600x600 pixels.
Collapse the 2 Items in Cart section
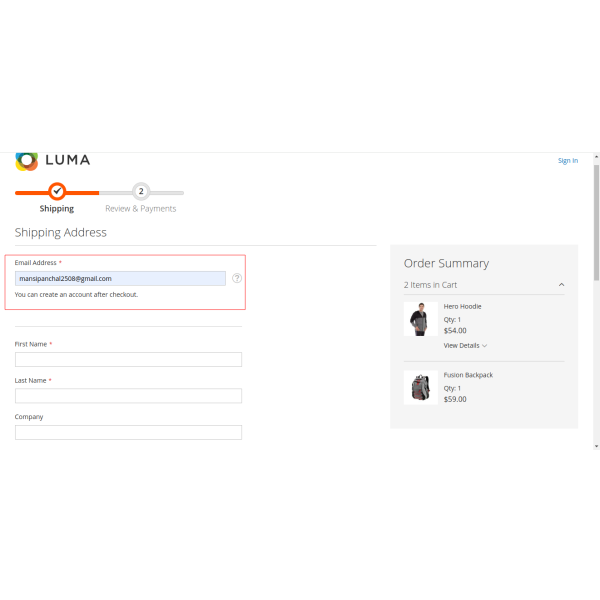pos(561,285)
